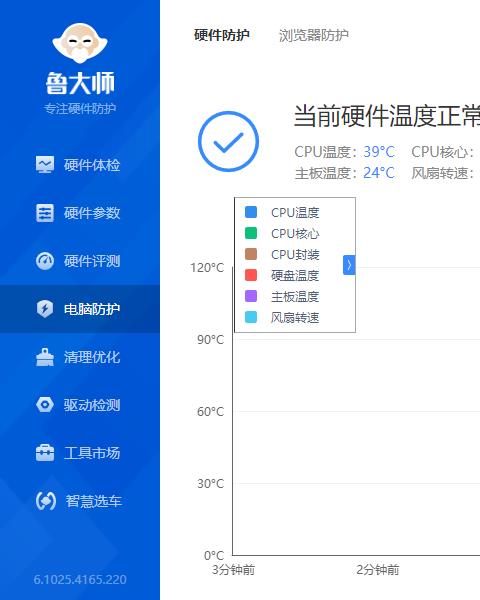The width and height of the screenshot is (480, 600).
Task: Select 电脑防护 shield icon
Action: 45,309
